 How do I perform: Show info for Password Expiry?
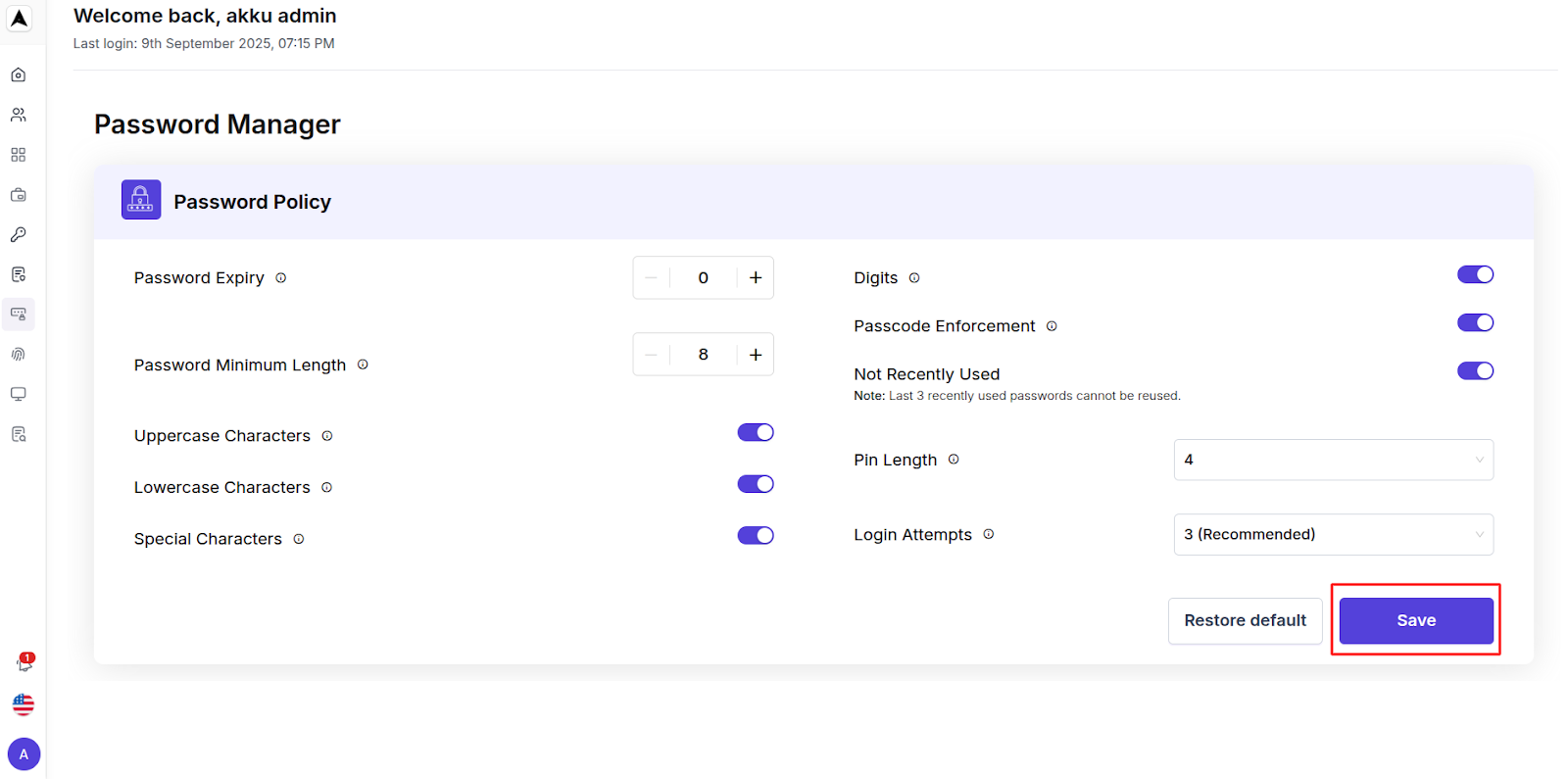pos(281,278)
